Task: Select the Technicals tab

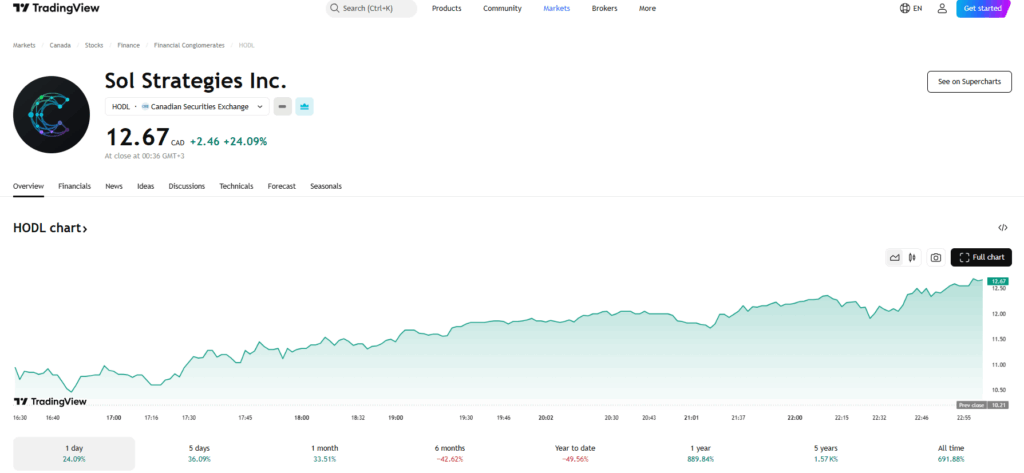Action: [x=236, y=186]
